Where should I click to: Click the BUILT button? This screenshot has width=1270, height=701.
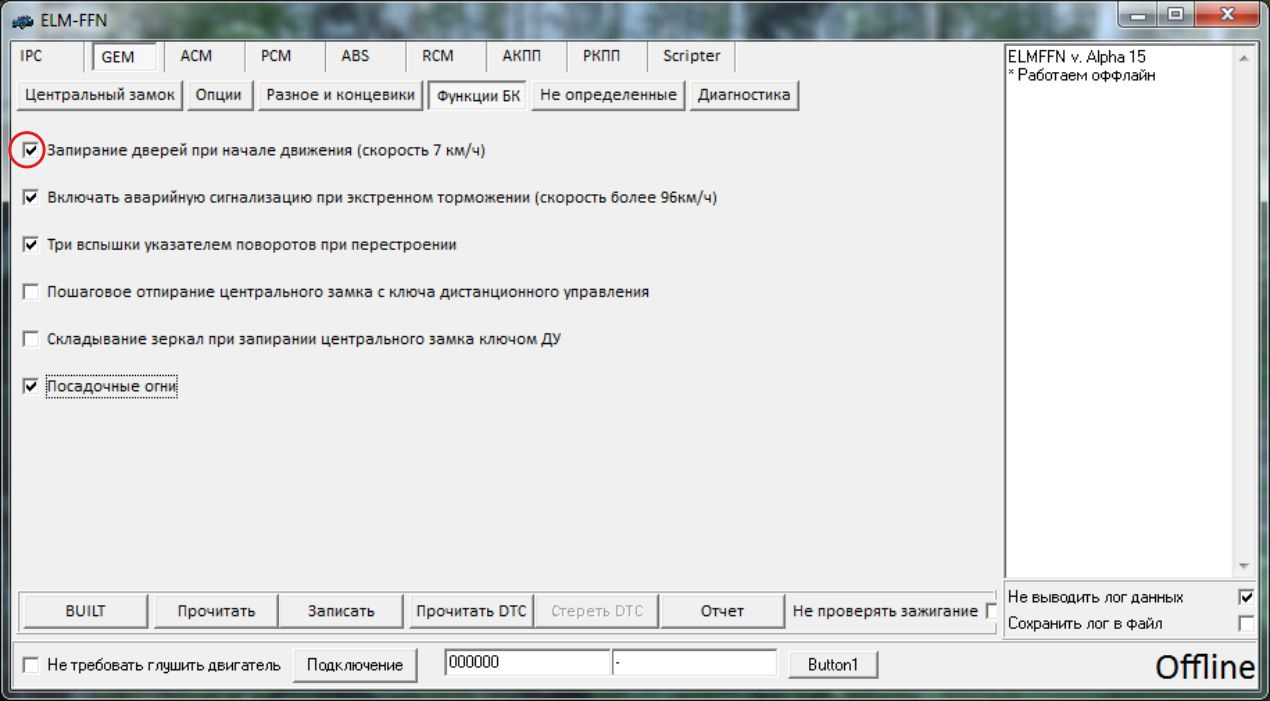(85, 611)
